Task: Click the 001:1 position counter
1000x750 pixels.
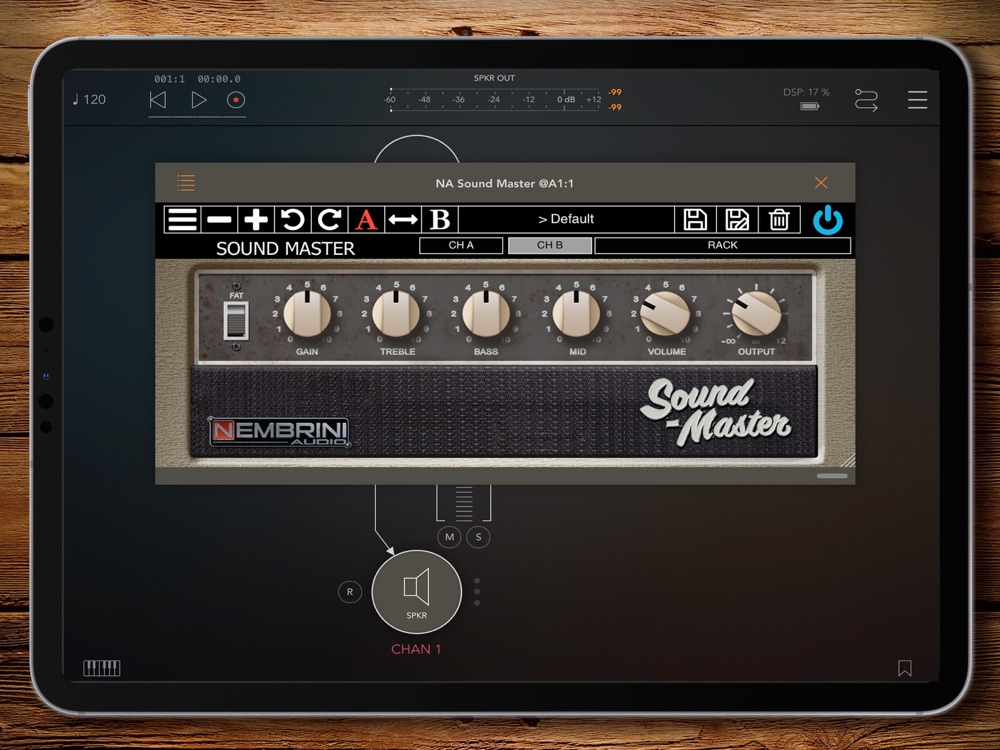Action: (x=169, y=79)
